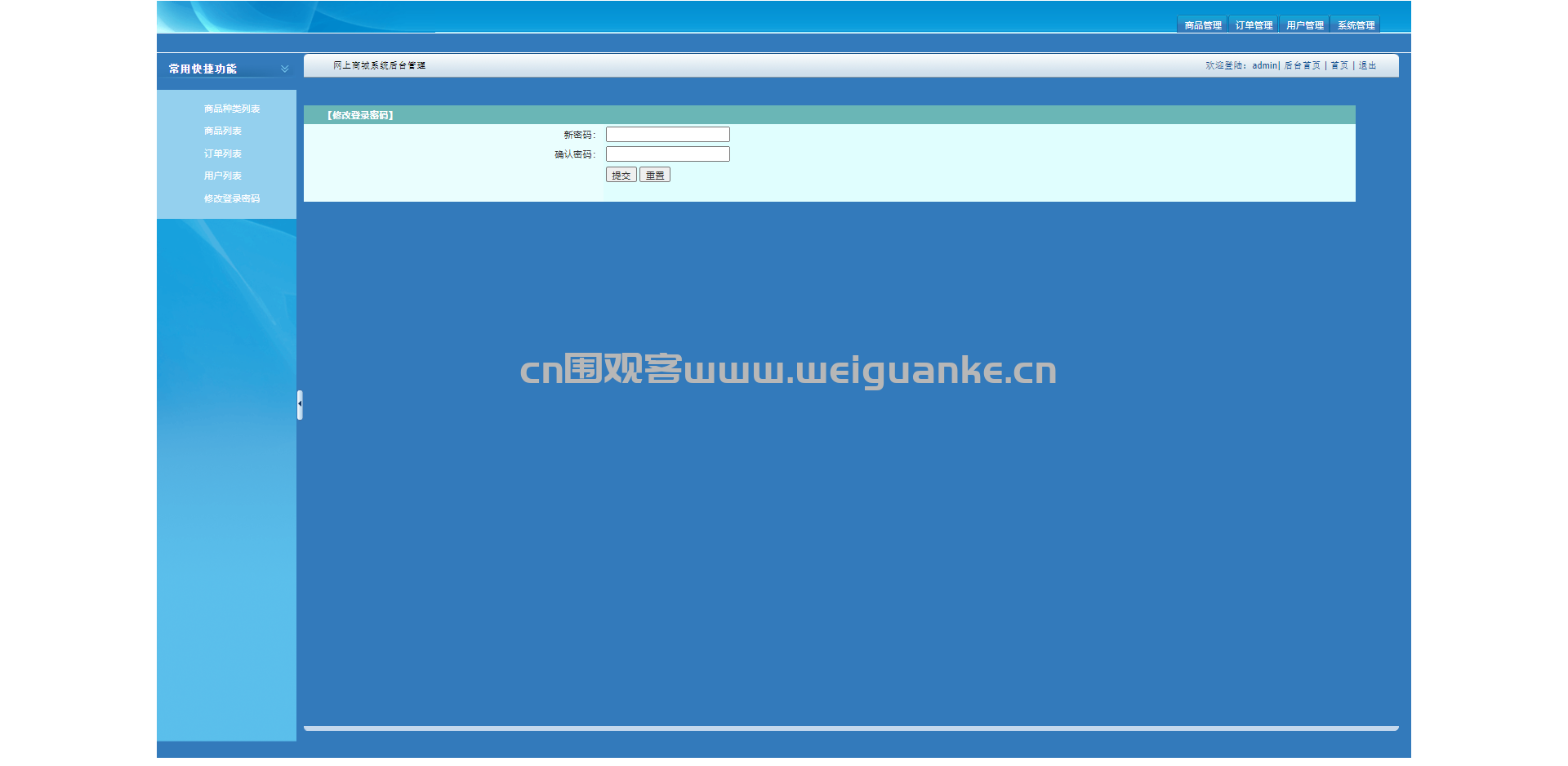Click the admin username text
This screenshot has height=766, width=1568.
[x=1264, y=65]
